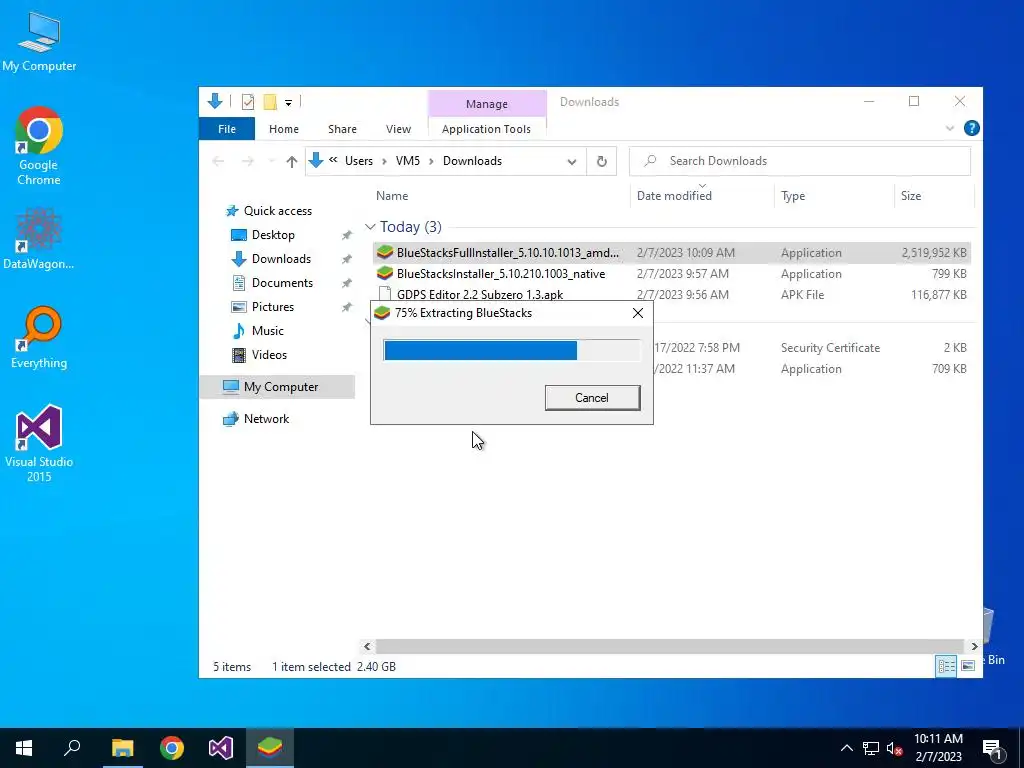
Task: Open Everything search desktop shortcut
Action: click(x=39, y=338)
